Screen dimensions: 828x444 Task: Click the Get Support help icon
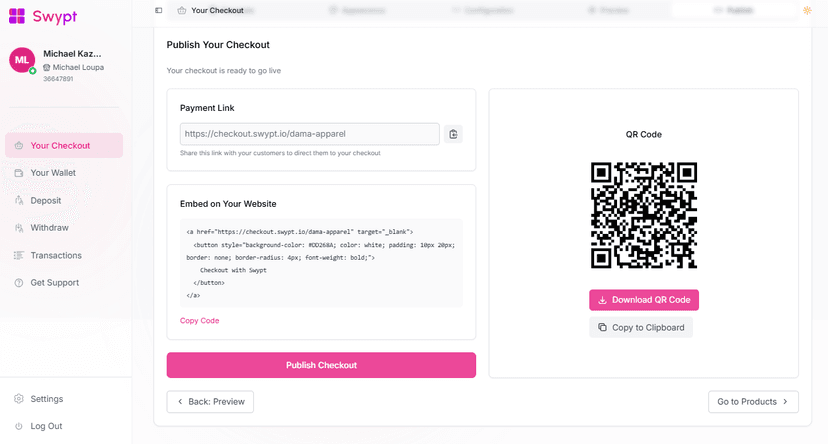click(19, 283)
